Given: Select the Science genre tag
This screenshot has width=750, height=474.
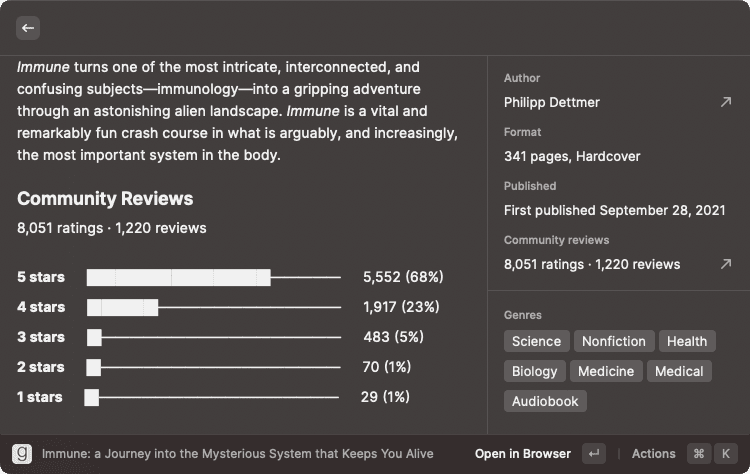Looking at the screenshot, I should pos(536,341).
